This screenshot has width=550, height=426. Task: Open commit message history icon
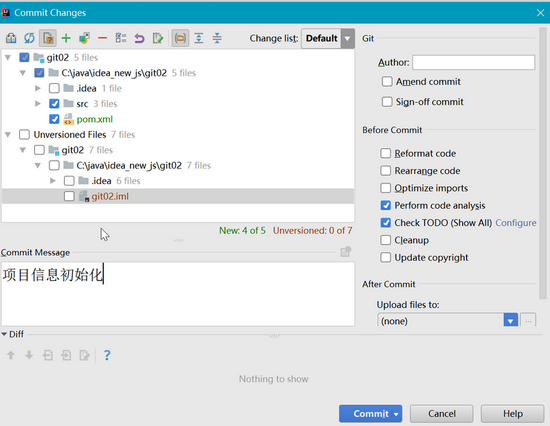point(346,252)
